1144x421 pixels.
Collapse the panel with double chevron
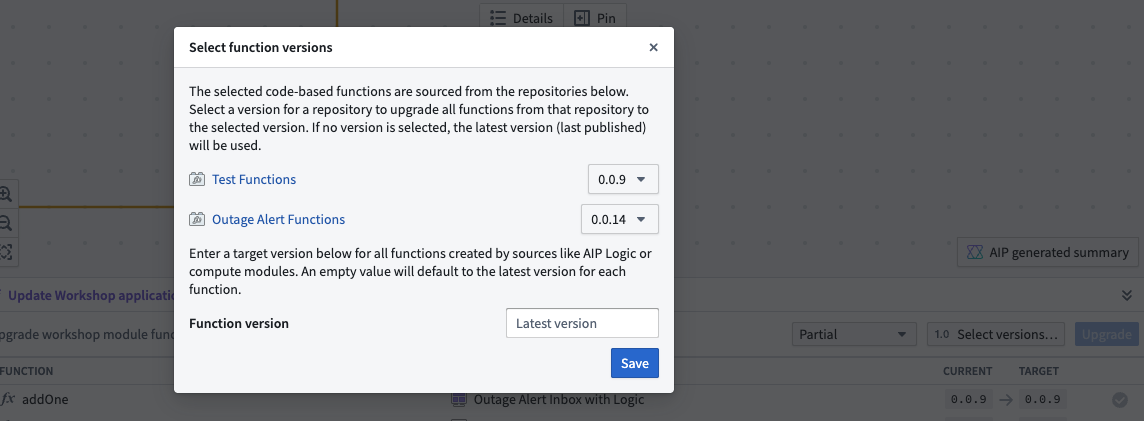(1128, 296)
